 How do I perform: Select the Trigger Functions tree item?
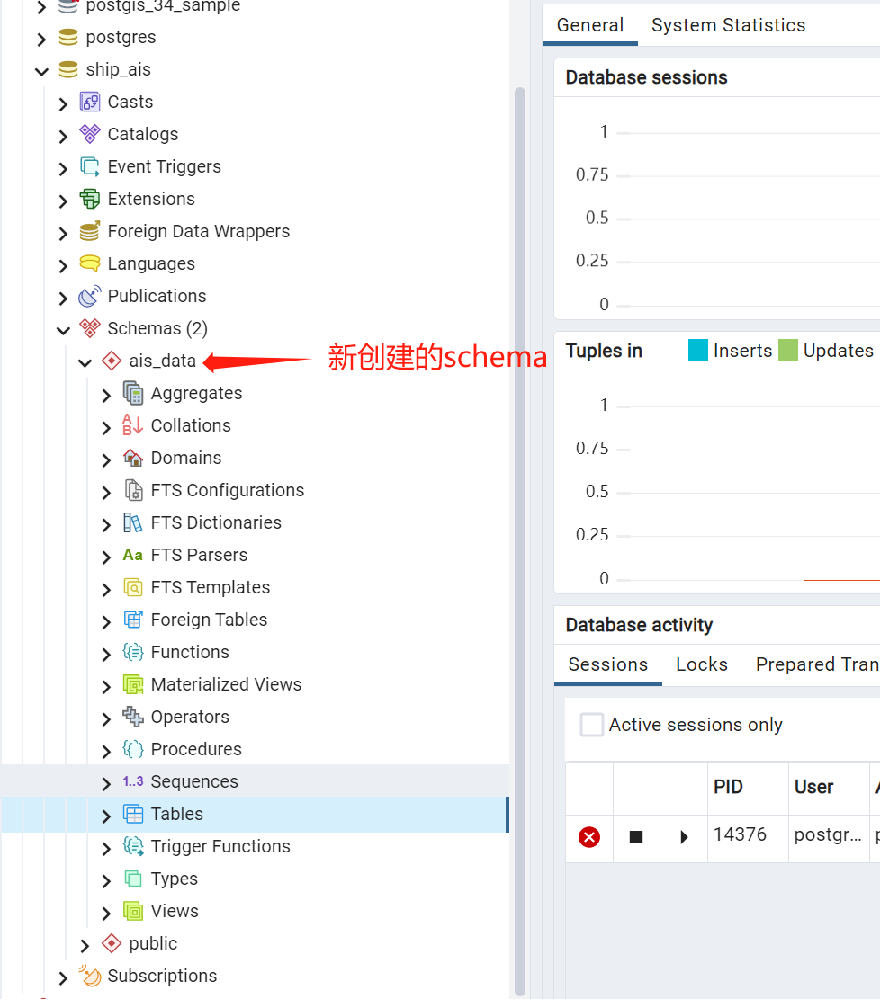point(221,846)
